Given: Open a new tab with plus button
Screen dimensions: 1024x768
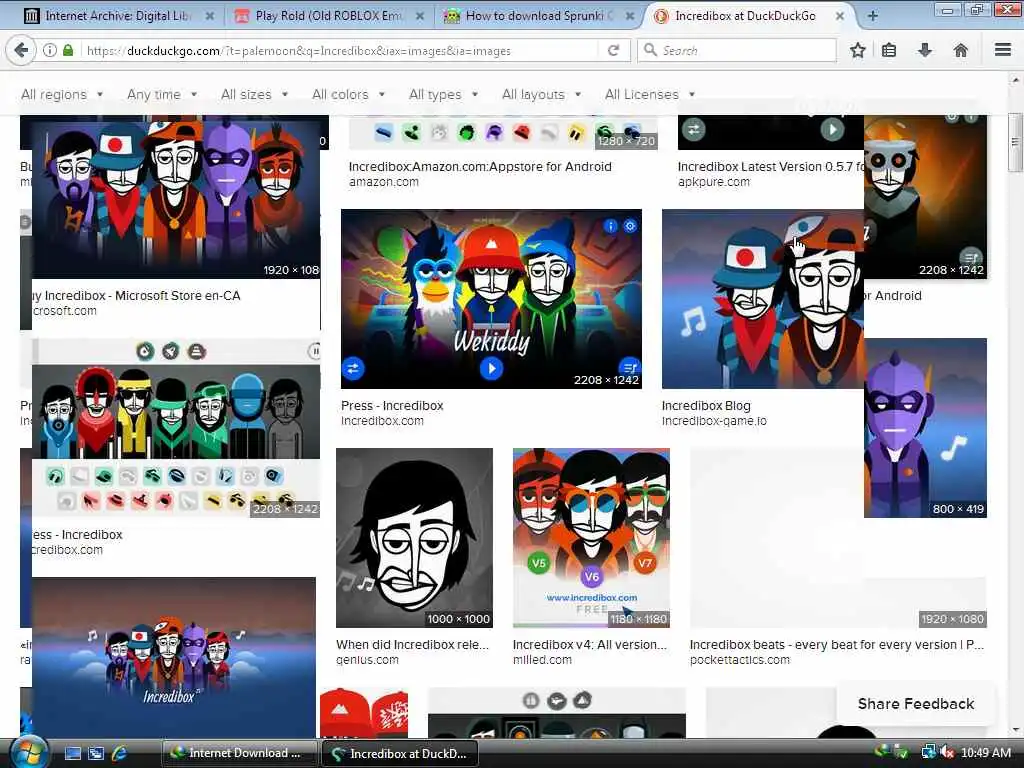Looking at the screenshot, I should [872, 16].
